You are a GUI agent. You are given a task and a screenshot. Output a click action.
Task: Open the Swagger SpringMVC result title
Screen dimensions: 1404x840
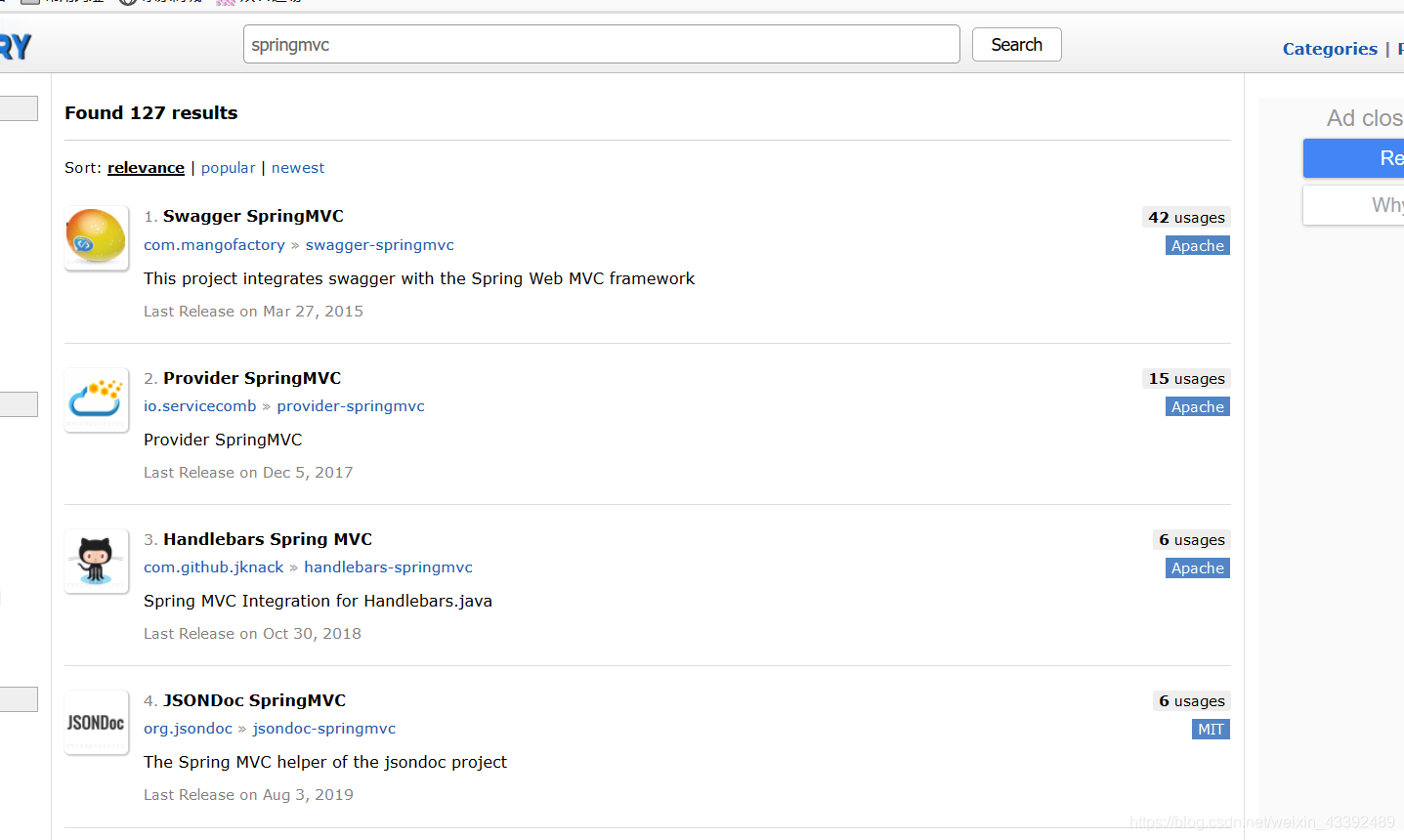(x=253, y=216)
